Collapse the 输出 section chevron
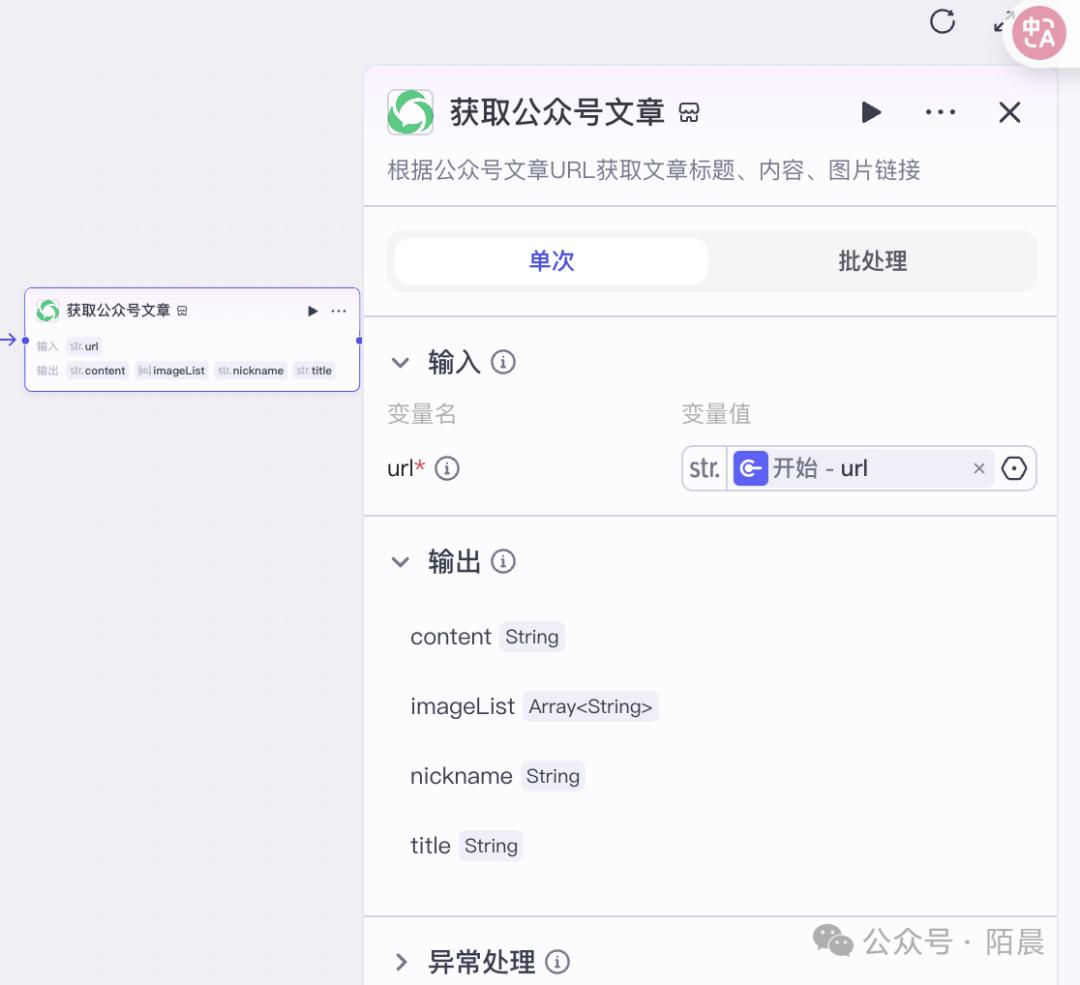This screenshot has width=1080, height=985. tap(400, 561)
